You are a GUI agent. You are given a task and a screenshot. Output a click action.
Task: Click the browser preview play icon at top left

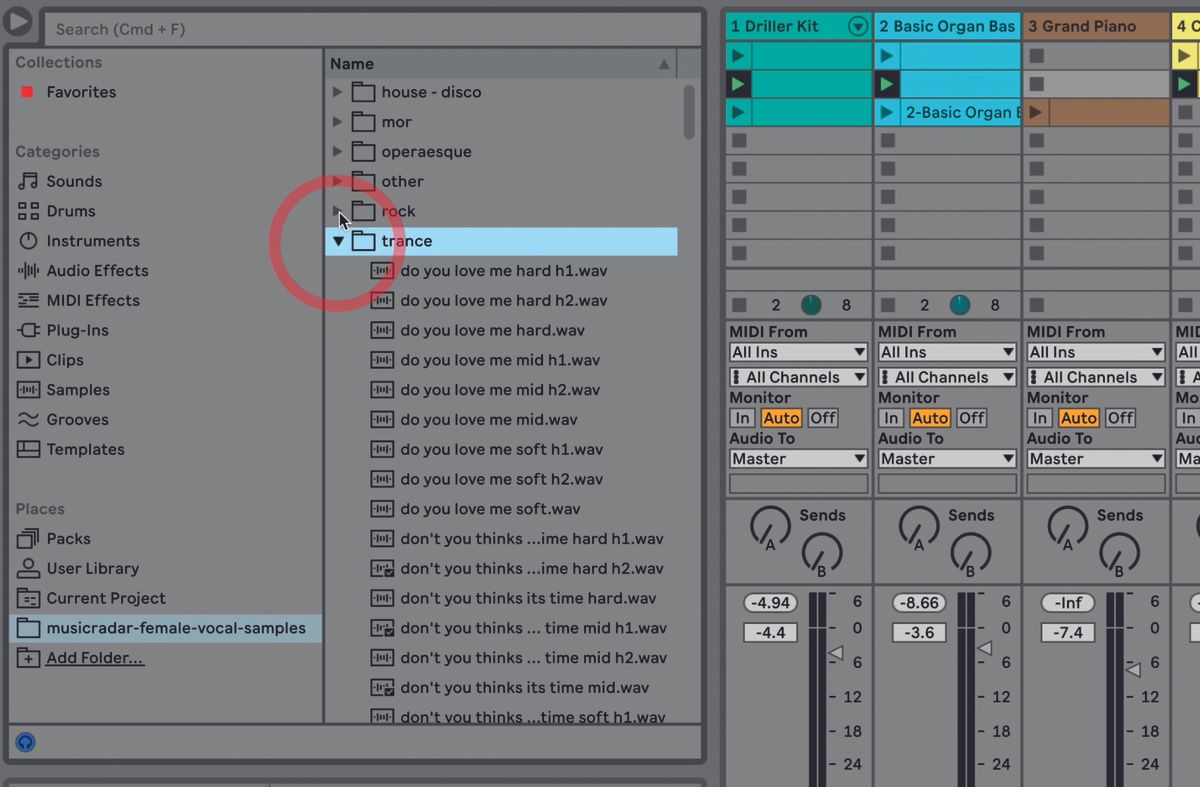pos(18,22)
